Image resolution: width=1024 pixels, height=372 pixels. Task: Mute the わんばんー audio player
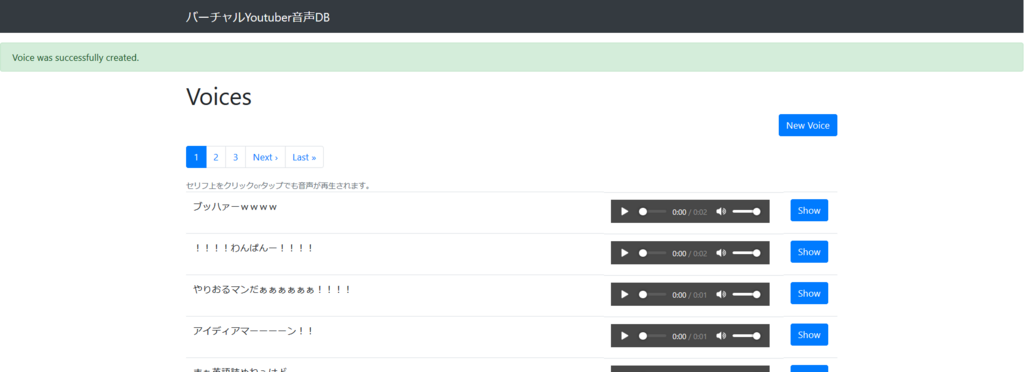point(721,253)
